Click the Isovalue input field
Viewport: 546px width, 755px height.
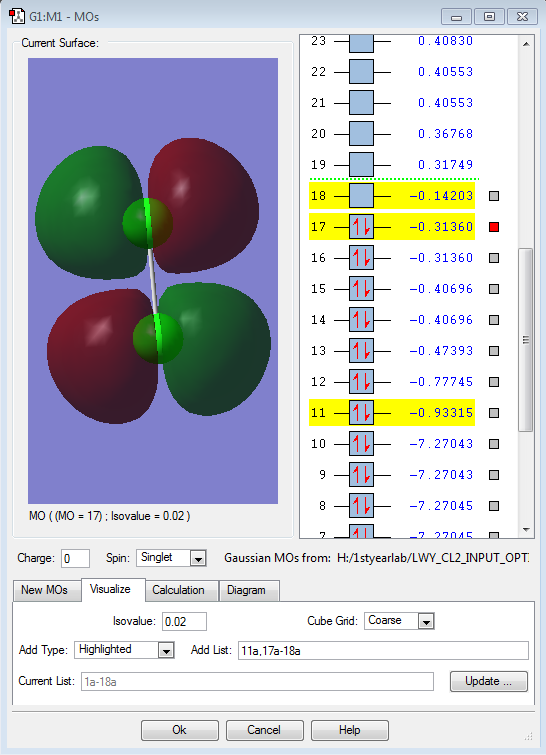click(x=184, y=621)
